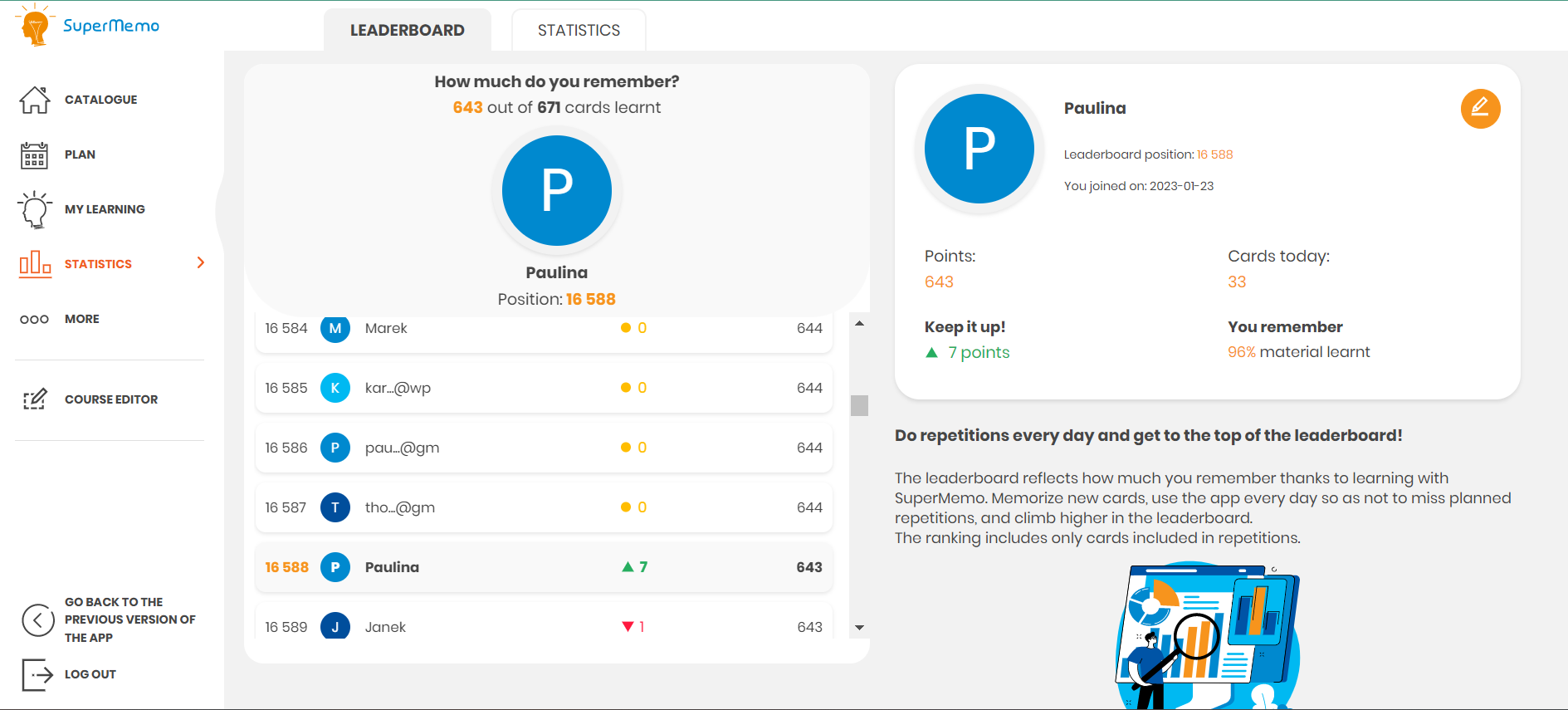The image size is (1568, 710).
Task: Go back to the previous app version
Action: [130, 619]
